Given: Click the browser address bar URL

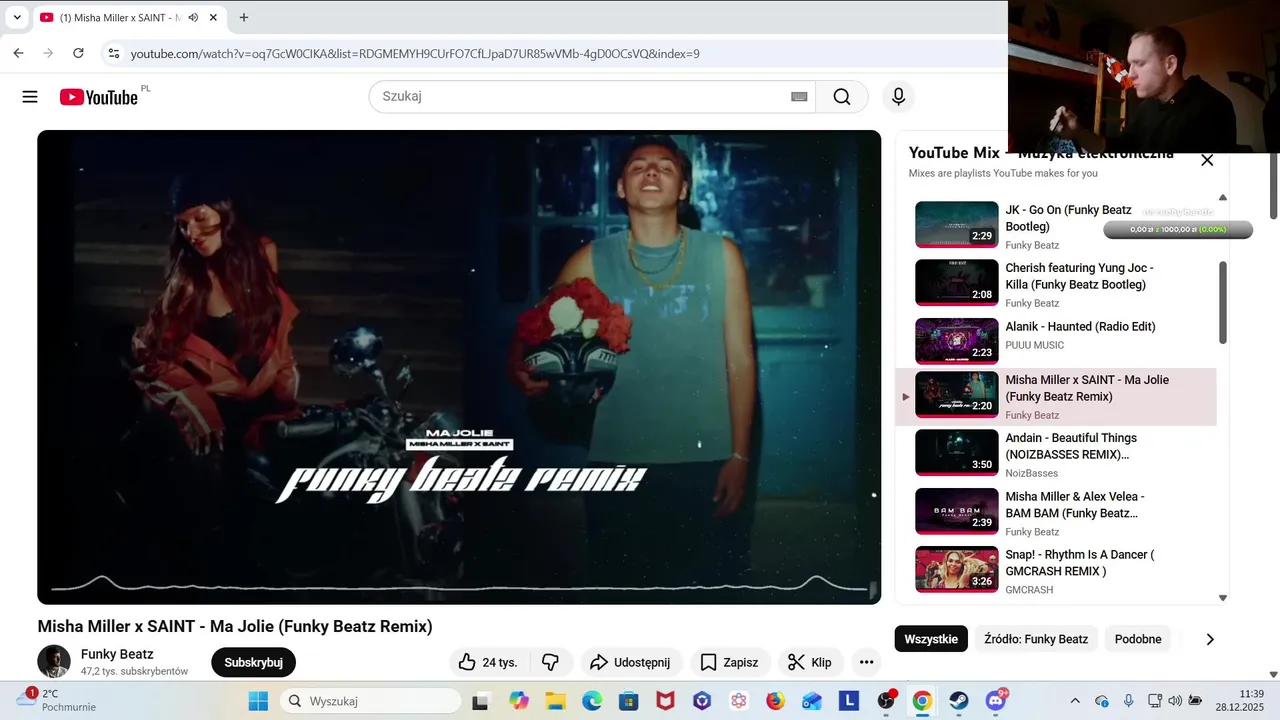Looking at the screenshot, I should pos(415,54).
